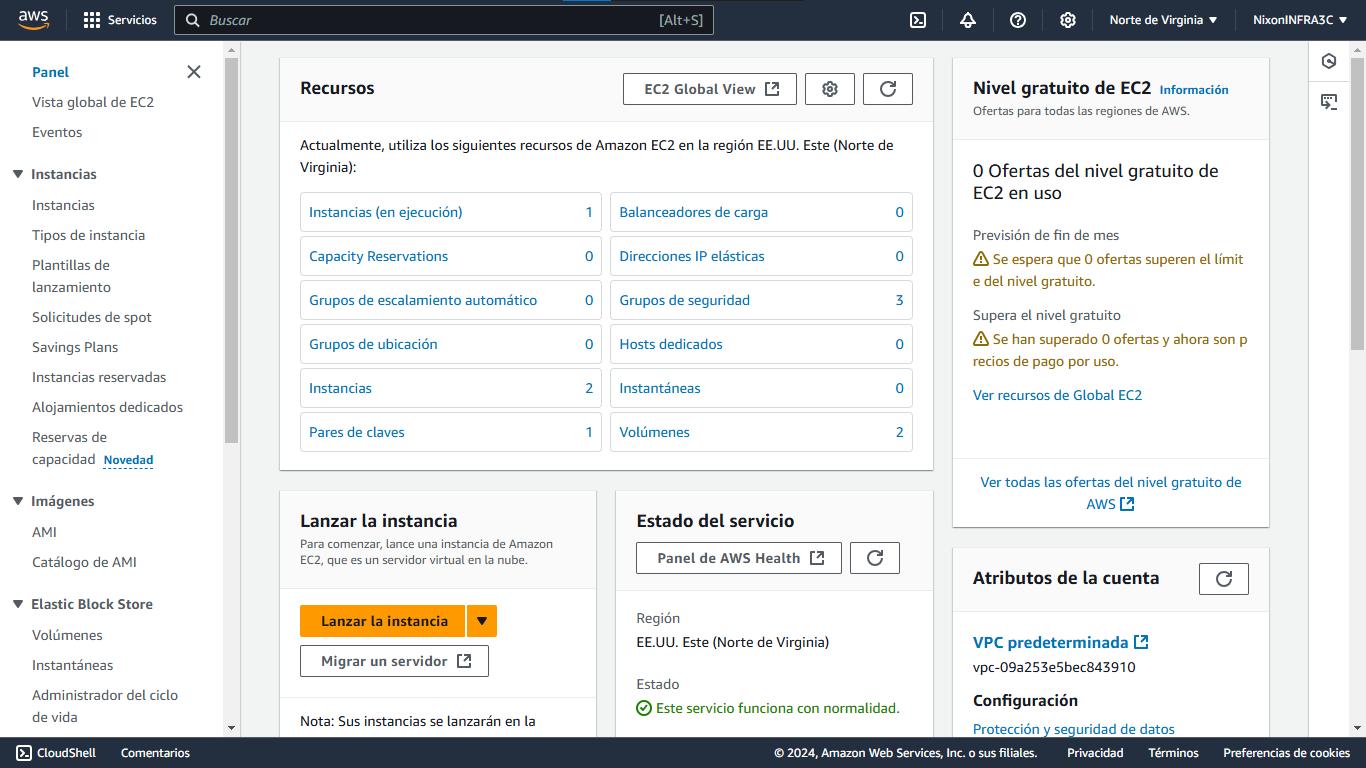1366x768 pixels.
Task: Refresh the Atributos de la cuenta panel
Action: [1224, 579]
